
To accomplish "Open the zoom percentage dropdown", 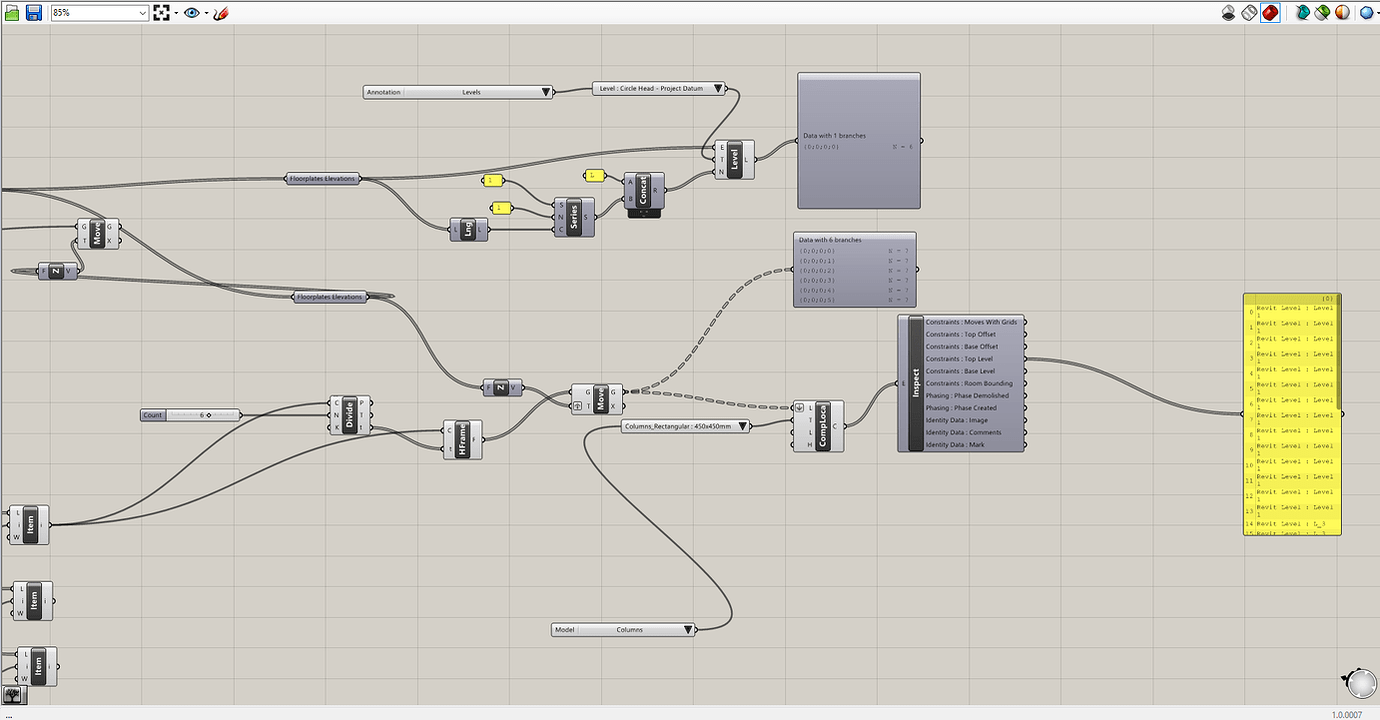I will [99, 13].
